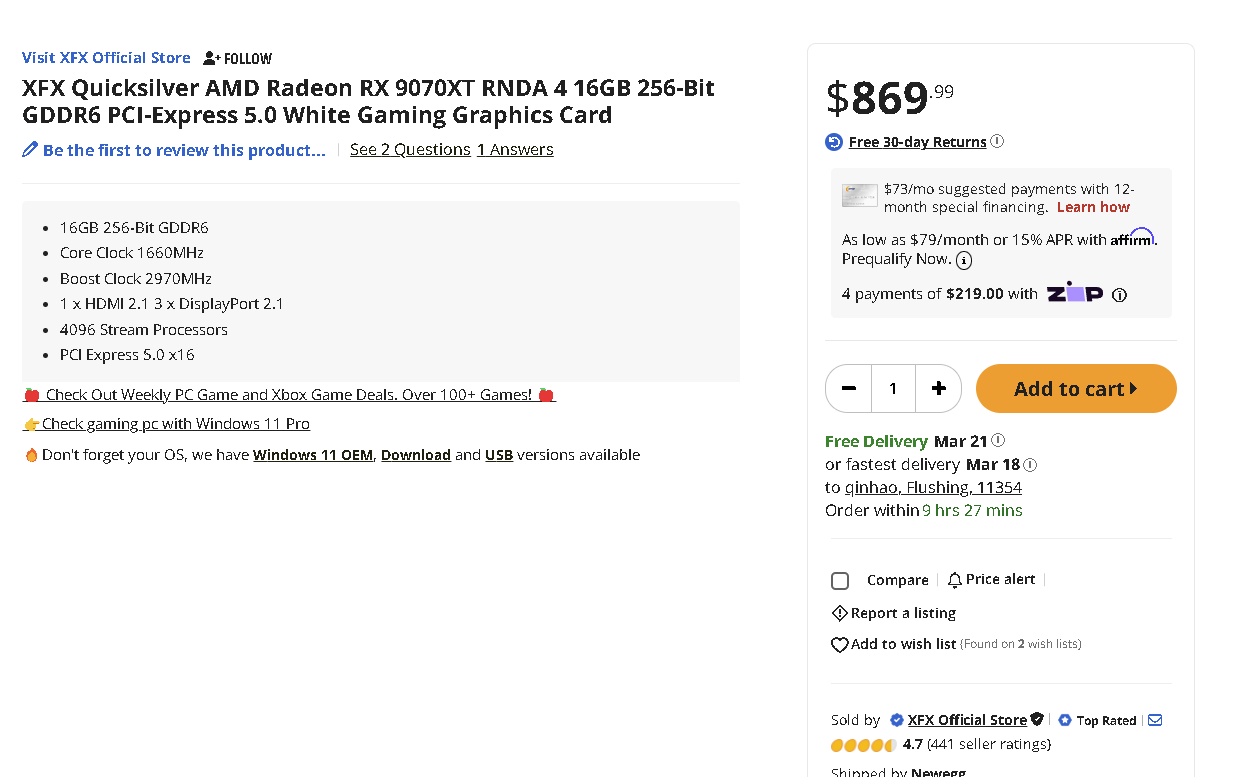Increase quantity with the plus button

point(938,389)
